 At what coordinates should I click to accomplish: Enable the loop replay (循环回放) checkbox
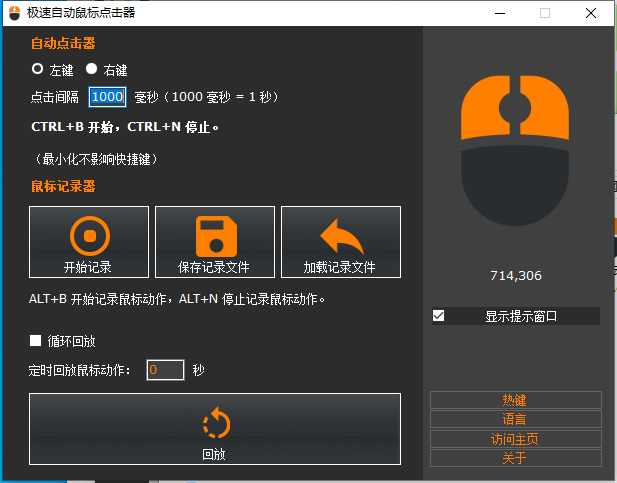[x=36, y=342]
